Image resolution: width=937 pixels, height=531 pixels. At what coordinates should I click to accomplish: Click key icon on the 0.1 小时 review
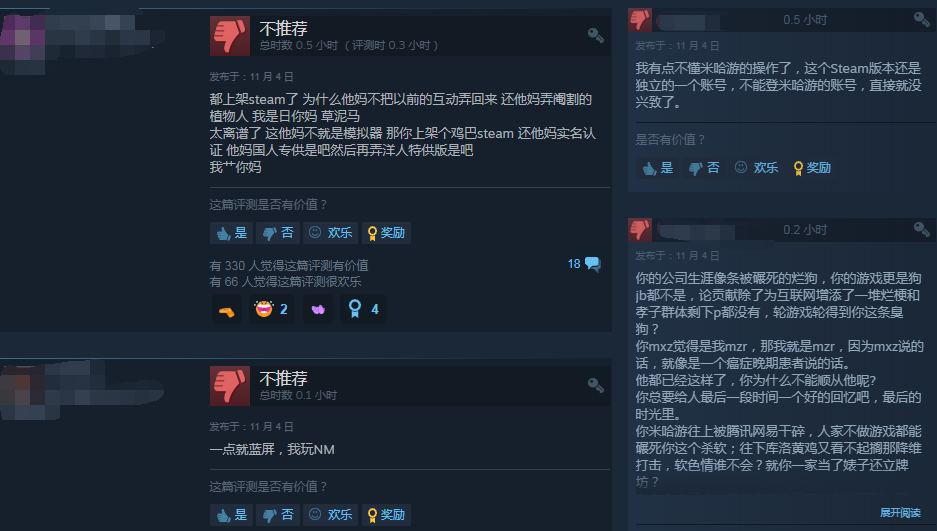coord(595,385)
